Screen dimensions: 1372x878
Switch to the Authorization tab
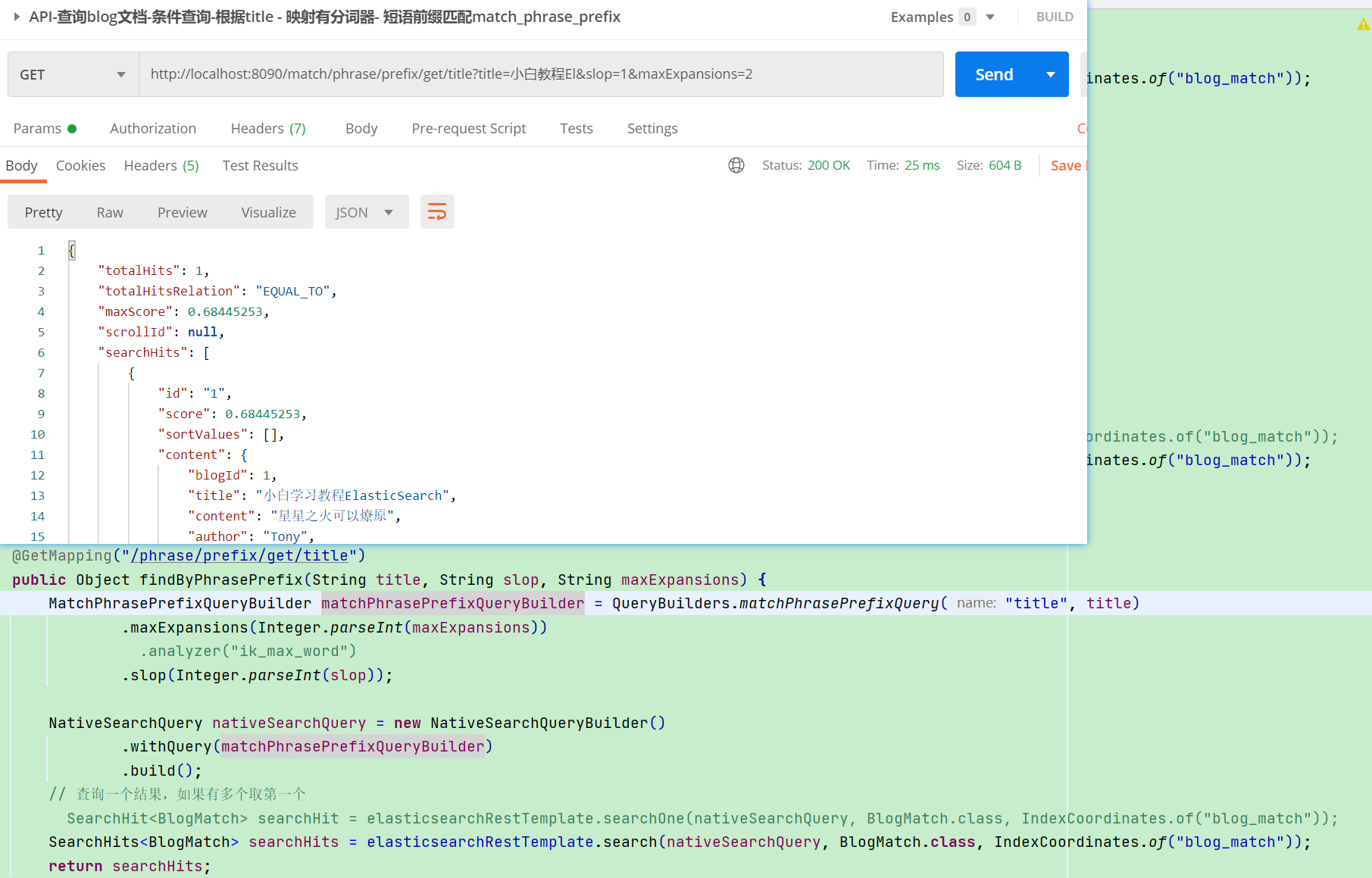click(153, 128)
